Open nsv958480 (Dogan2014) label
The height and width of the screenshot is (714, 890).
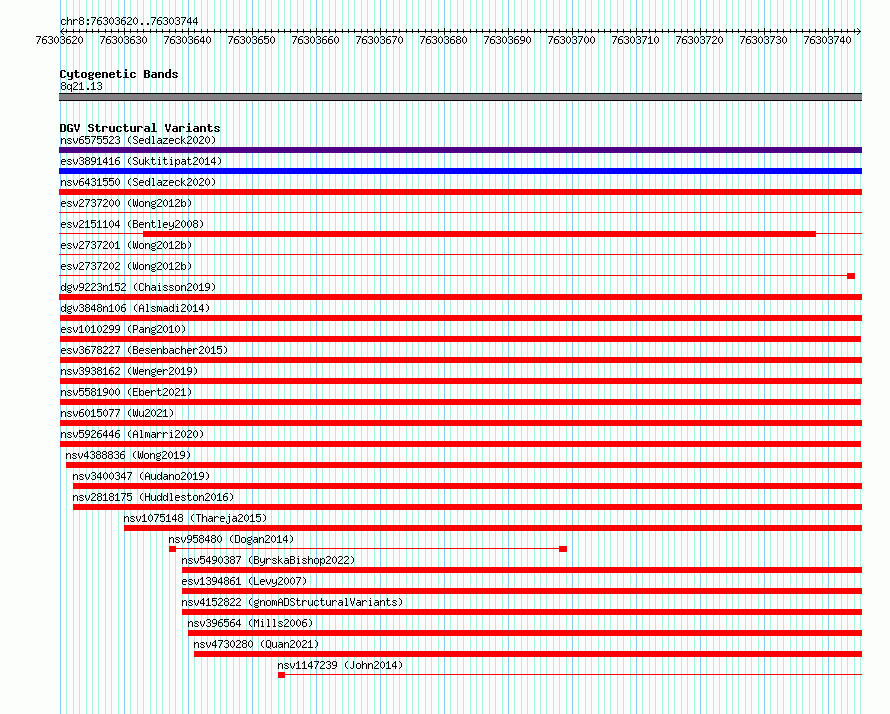point(231,539)
